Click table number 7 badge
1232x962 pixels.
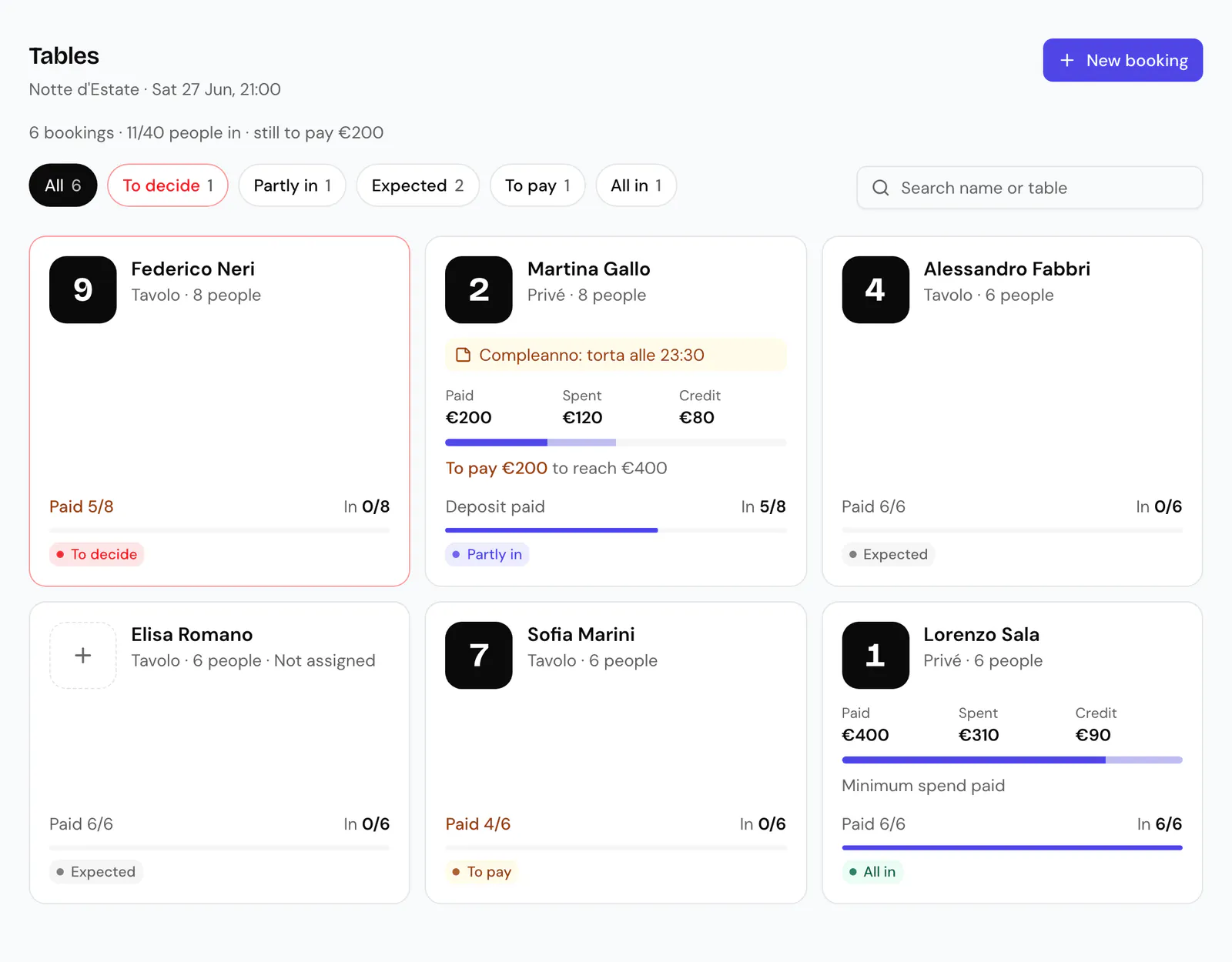[479, 655]
